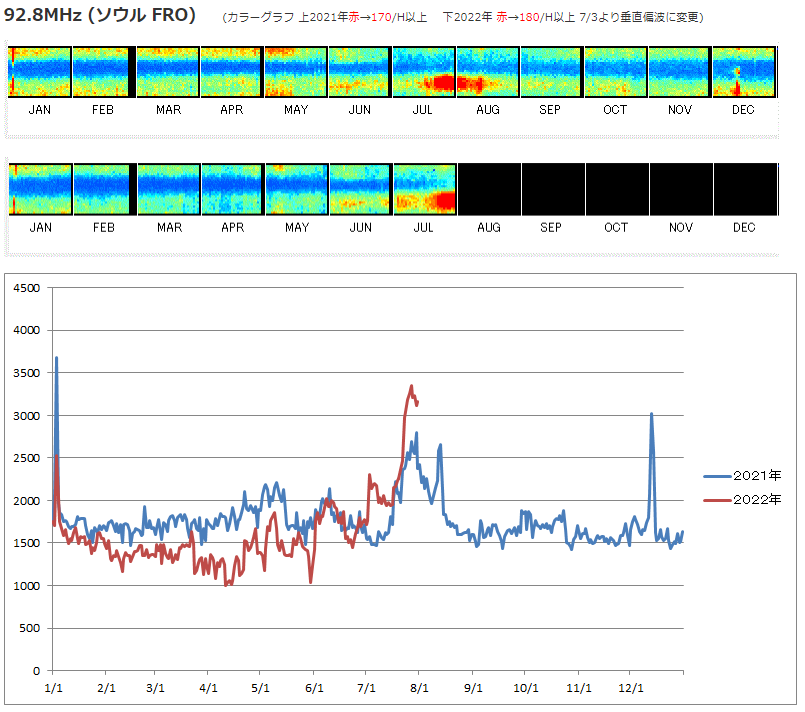Click the MAR label under the top row
This screenshot has width=805, height=712.
click(168, 110)
